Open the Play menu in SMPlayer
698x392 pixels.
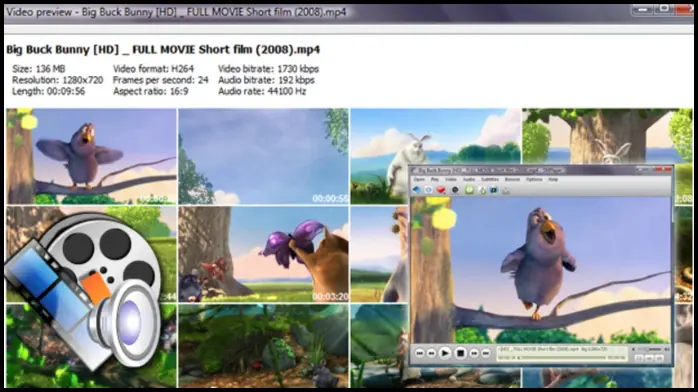point(434,179)
